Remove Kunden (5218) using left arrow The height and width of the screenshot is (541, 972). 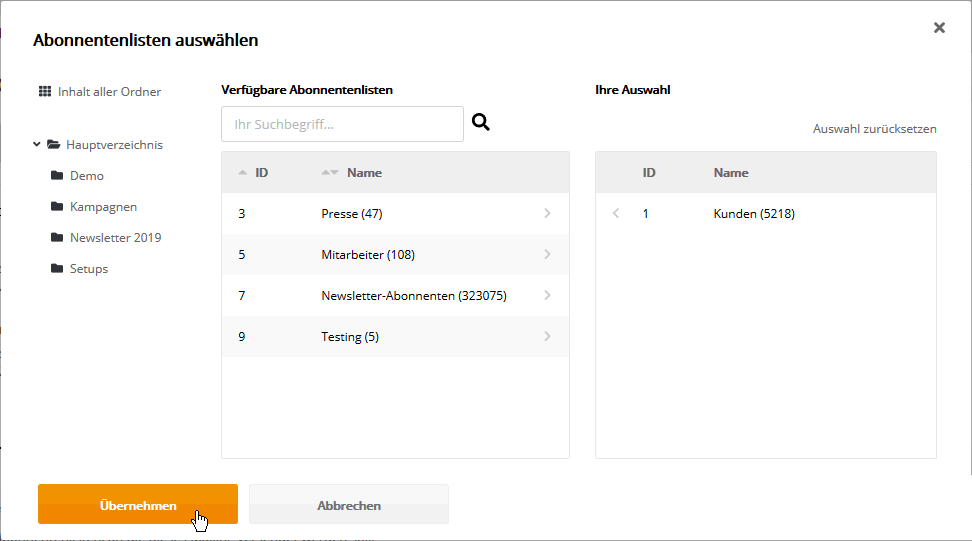616,213
